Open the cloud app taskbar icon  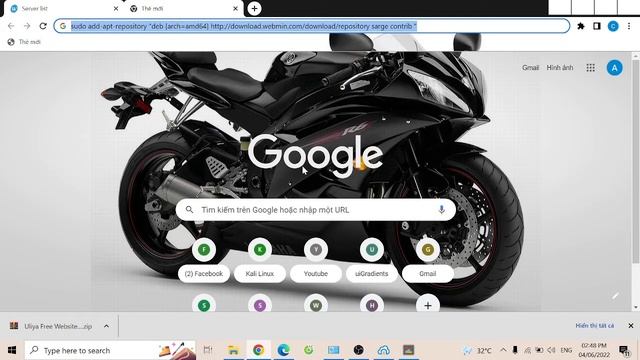pos(383,350)
